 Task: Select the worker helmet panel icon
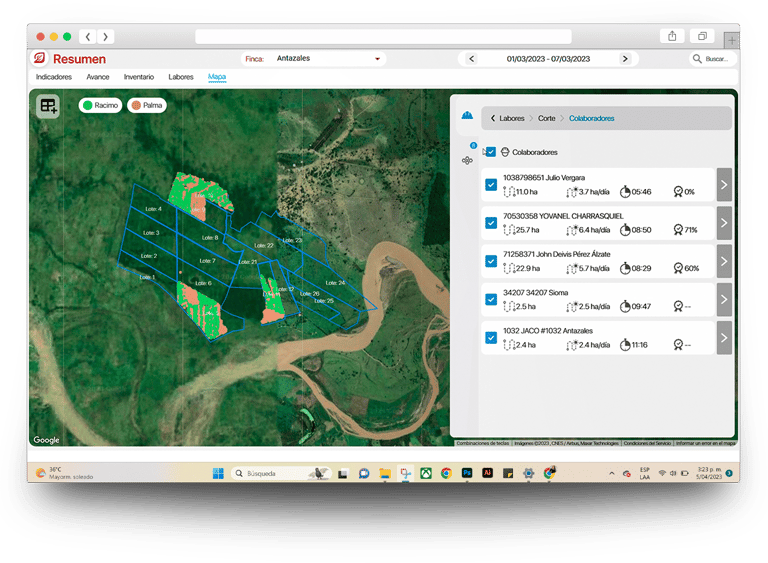[x=467, y=117]
